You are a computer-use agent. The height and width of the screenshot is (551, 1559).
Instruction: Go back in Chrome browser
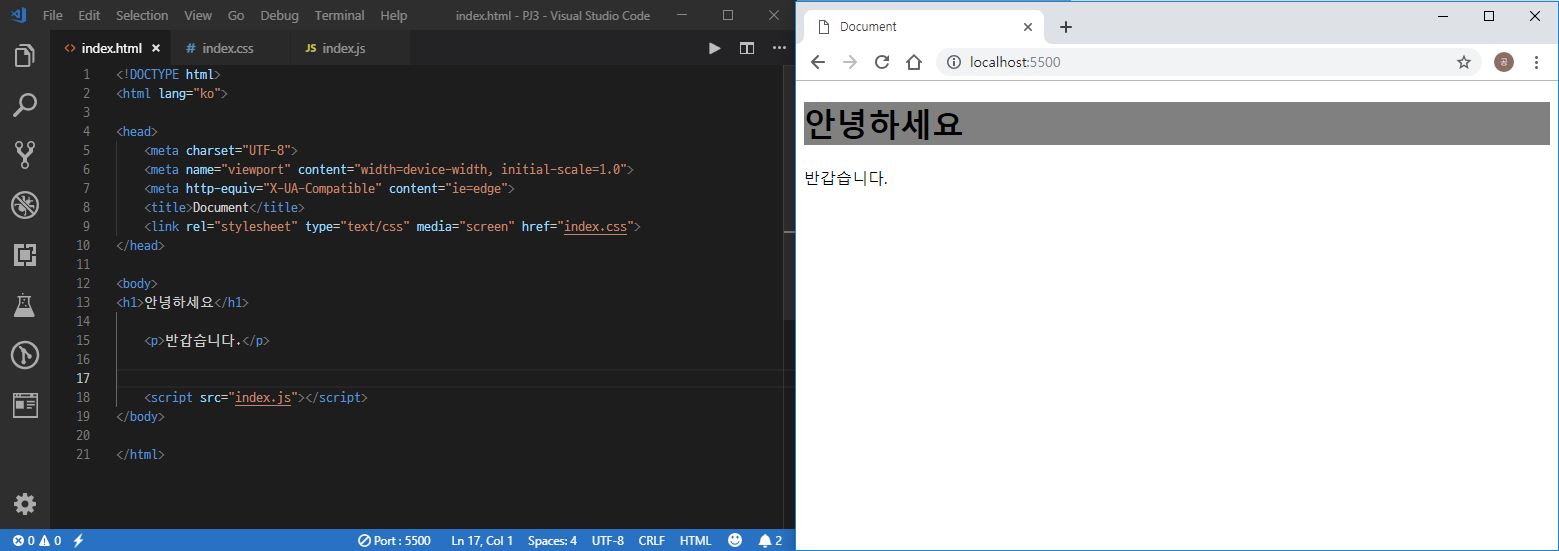[x=818, y=62]
